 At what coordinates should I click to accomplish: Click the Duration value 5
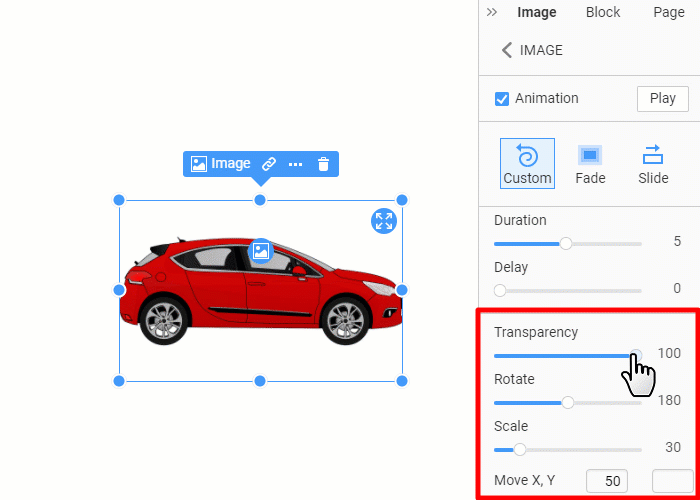pos(677,242)
